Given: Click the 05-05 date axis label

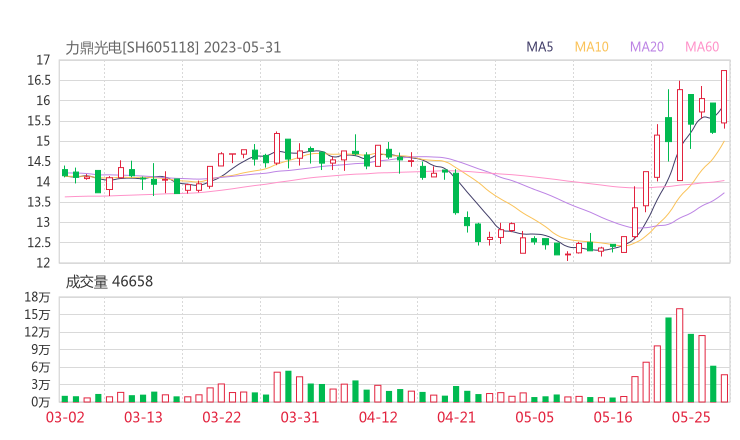Looking at the screenshot, I should pos(534,417).
